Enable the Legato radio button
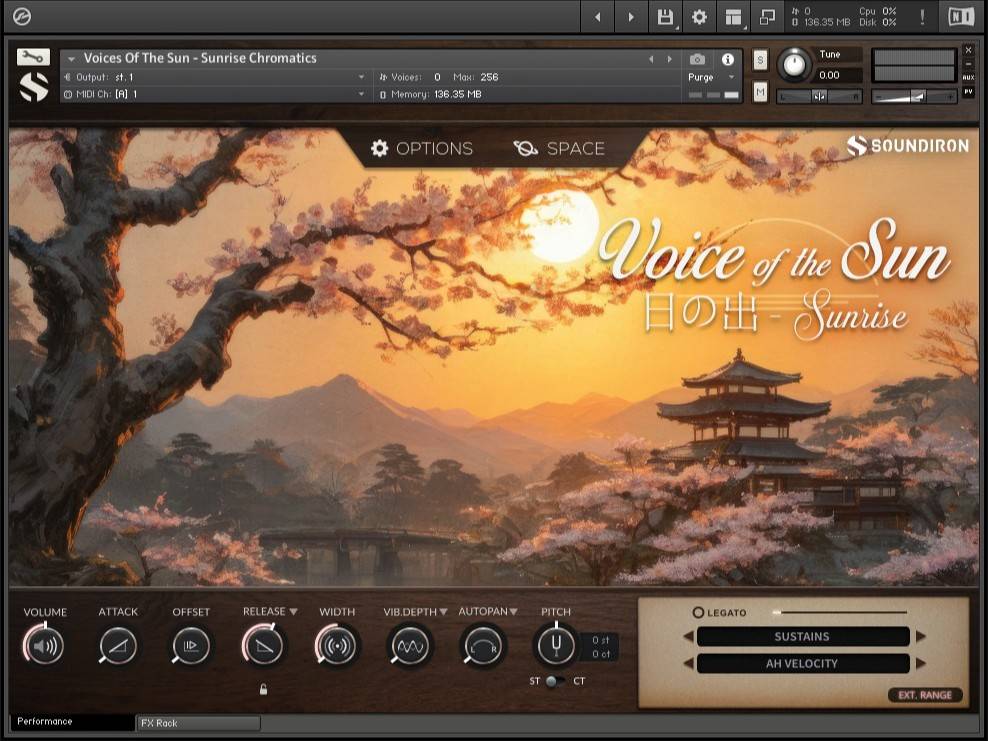The image size is (988, 741). tap(698, 612)
